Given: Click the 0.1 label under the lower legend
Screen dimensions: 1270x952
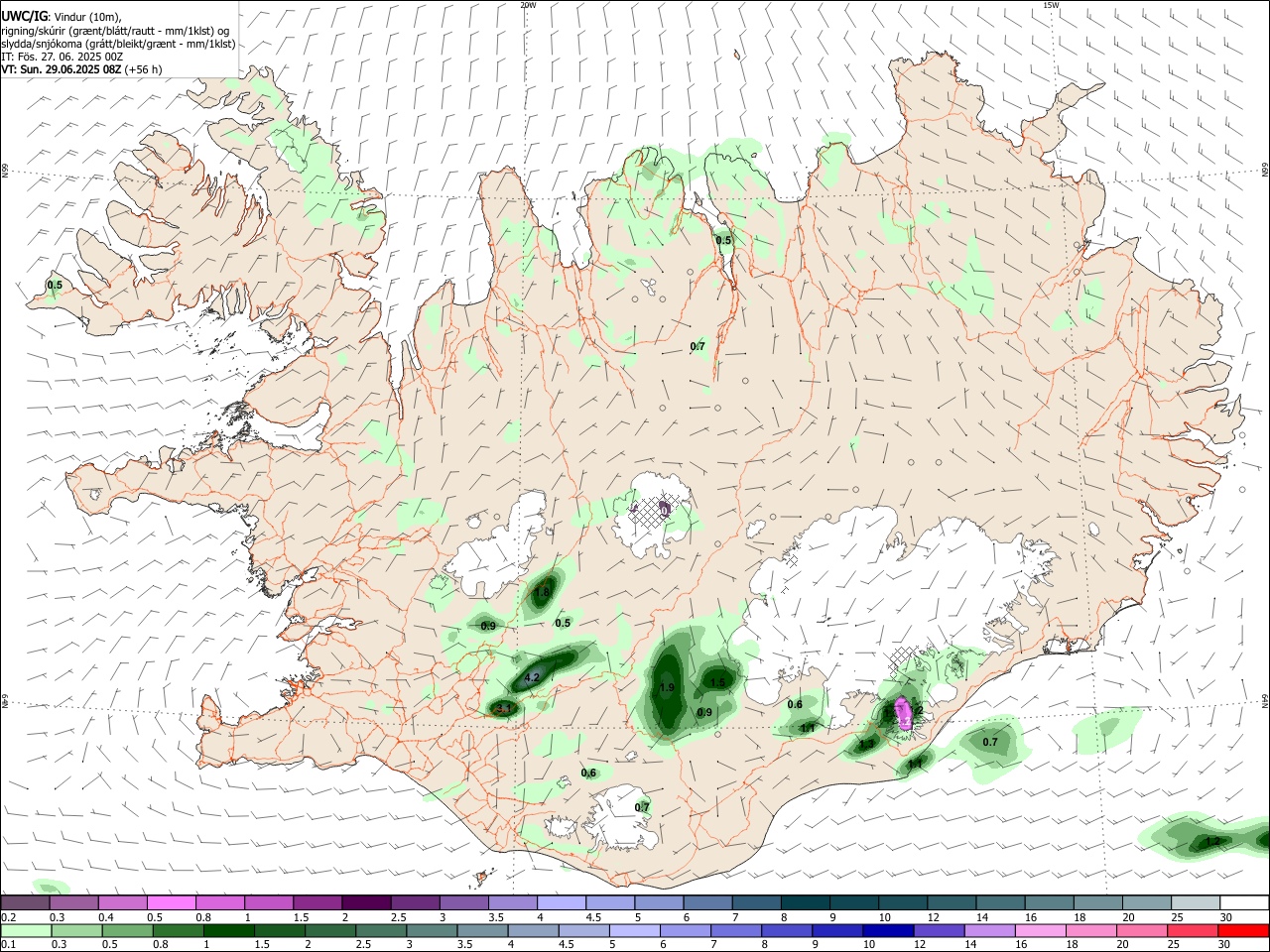Looking at the screenshot, I should (8, 945).
